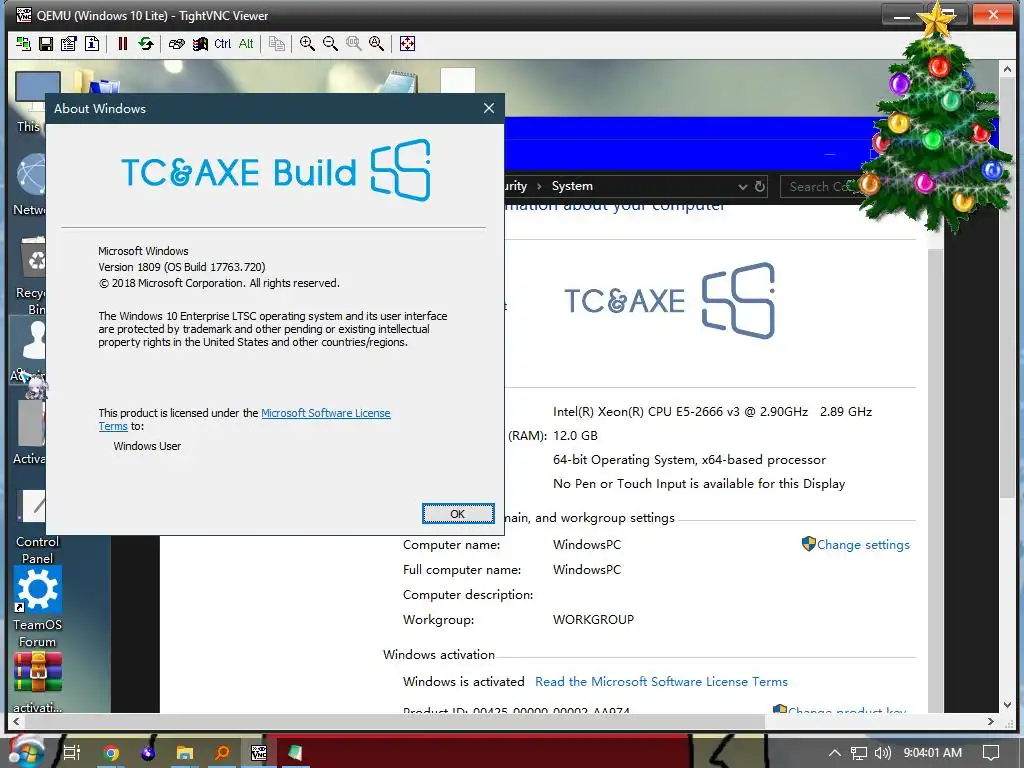Click the Full computer name value WindowsPC

pyautogui.click(x=586, y=569)
